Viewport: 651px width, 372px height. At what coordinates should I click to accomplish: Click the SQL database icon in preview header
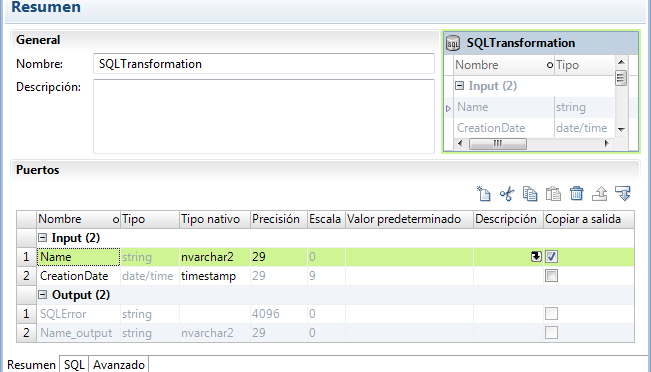(x=453, y=43)
